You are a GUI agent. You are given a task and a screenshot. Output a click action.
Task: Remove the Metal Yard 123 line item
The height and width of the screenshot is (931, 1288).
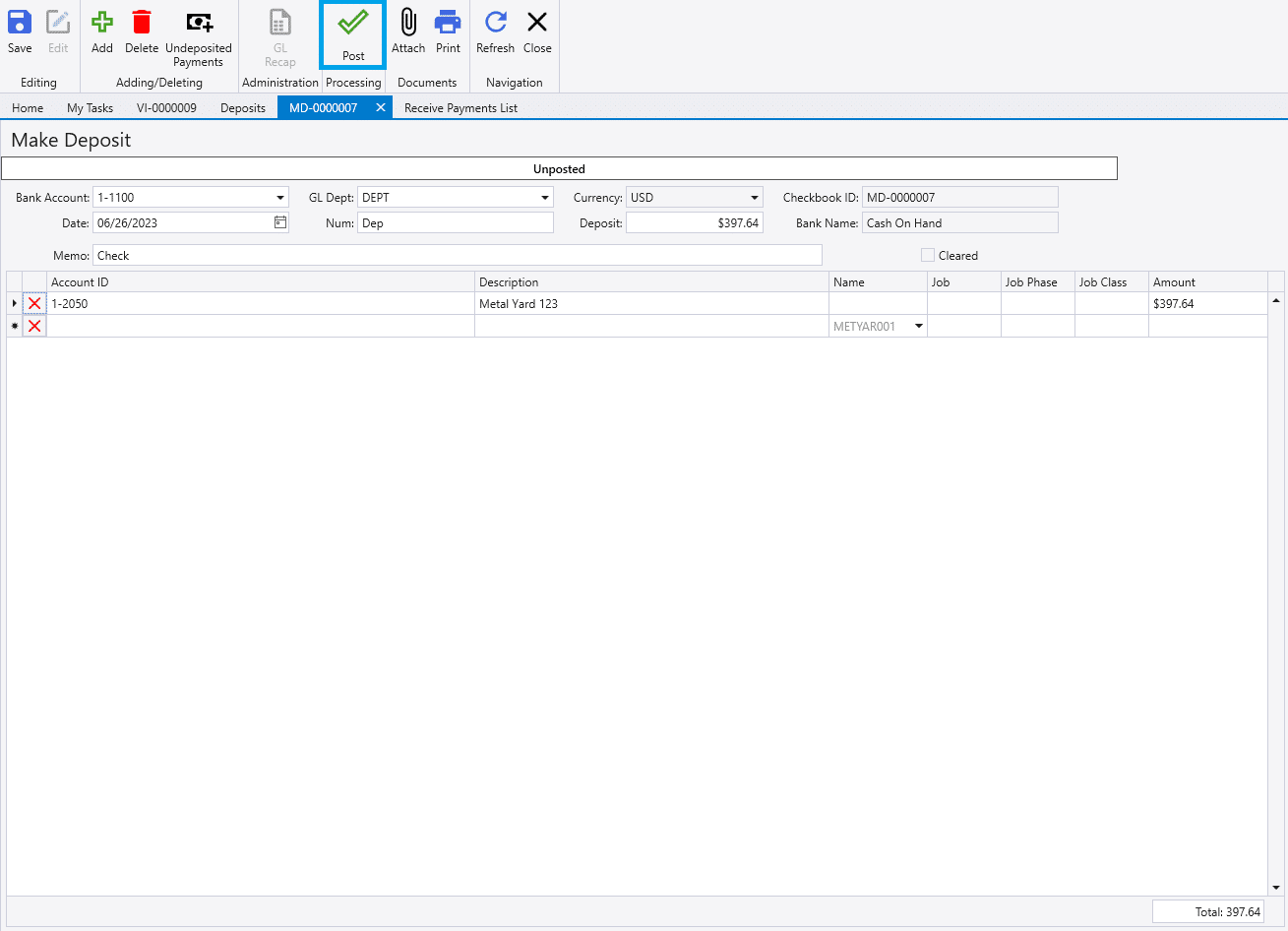point(34,303)
